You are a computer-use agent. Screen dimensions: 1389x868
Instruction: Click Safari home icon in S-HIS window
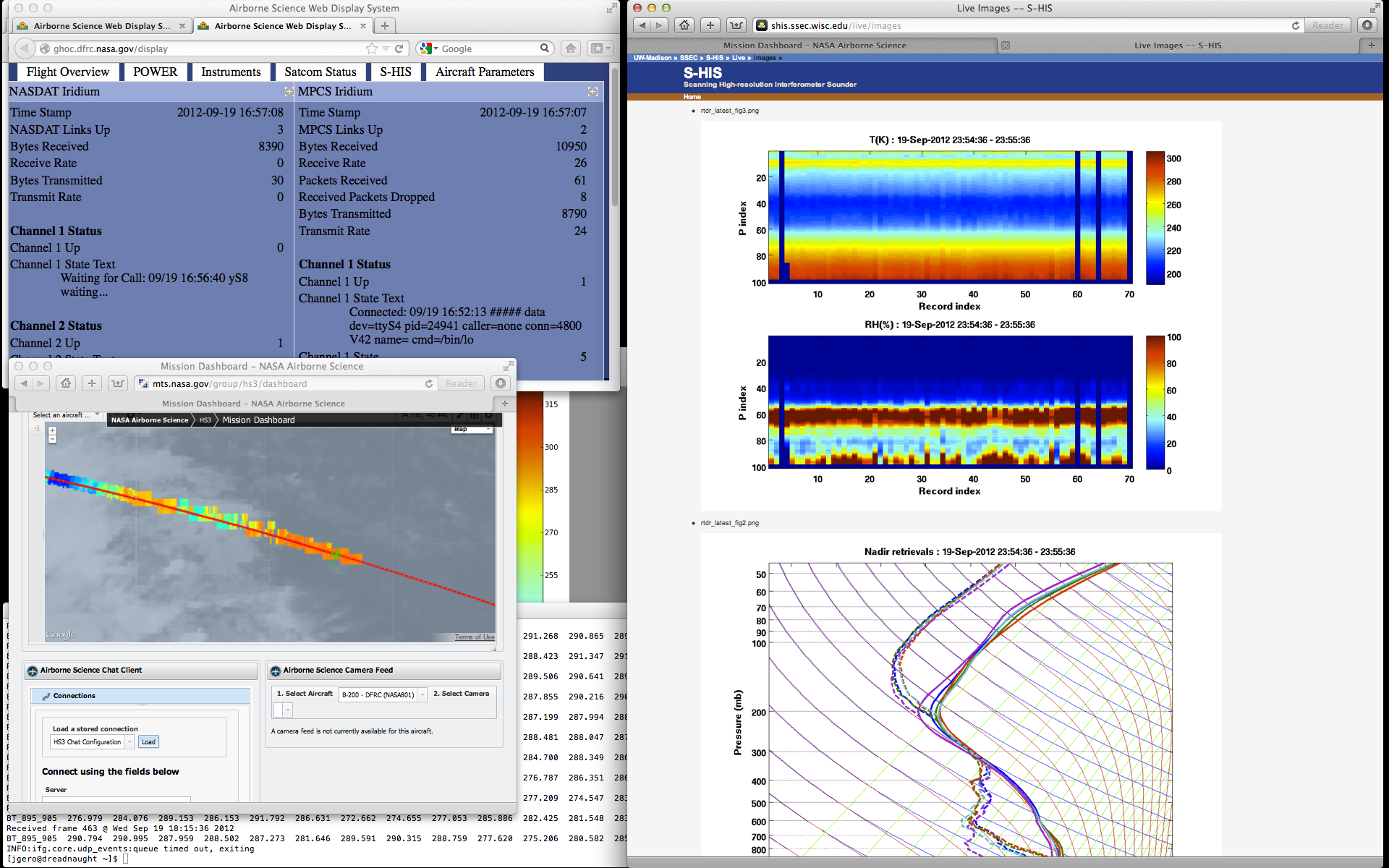click(x=684, y=25)
